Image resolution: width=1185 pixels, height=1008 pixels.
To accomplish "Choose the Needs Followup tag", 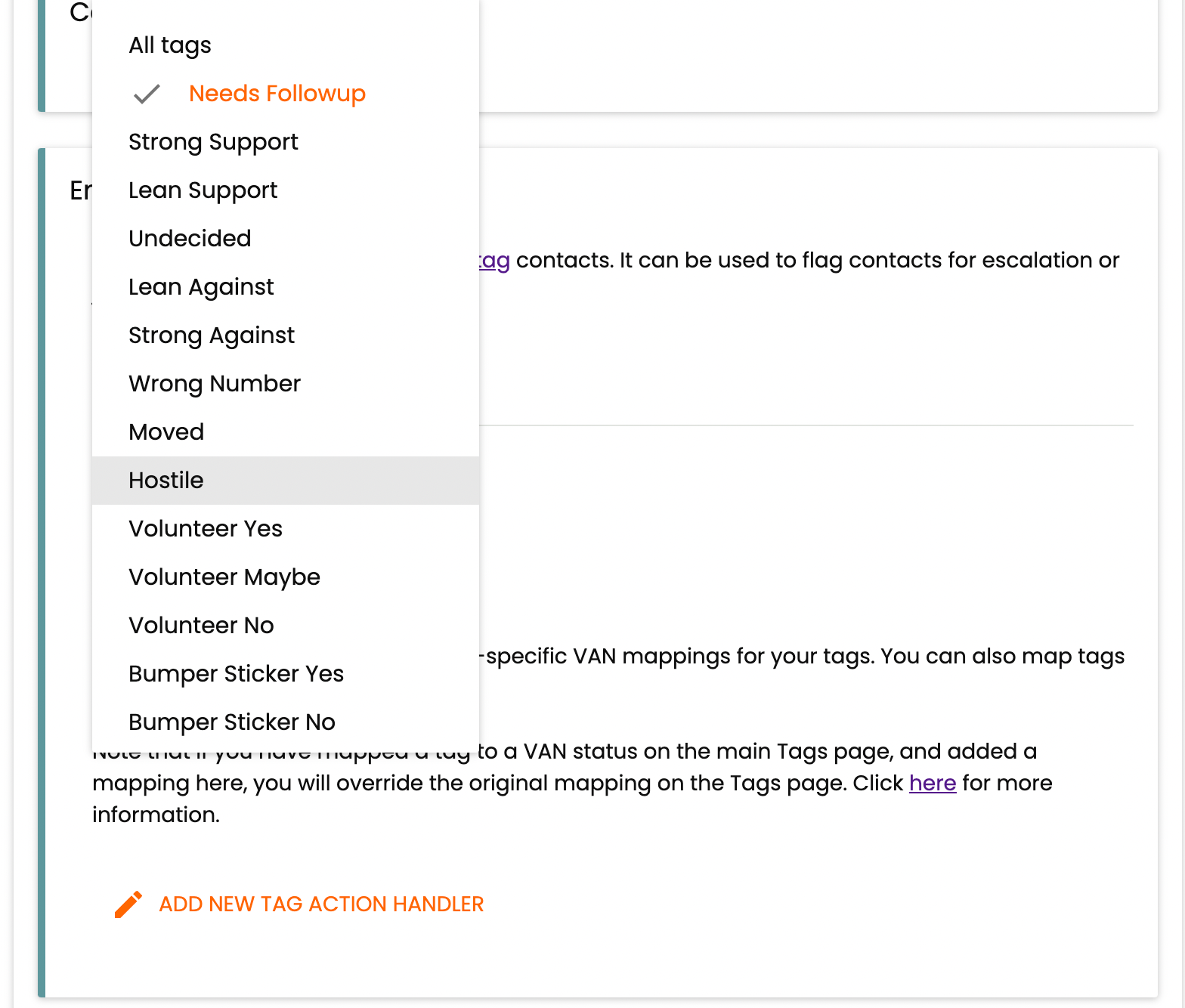I will 286,94.
